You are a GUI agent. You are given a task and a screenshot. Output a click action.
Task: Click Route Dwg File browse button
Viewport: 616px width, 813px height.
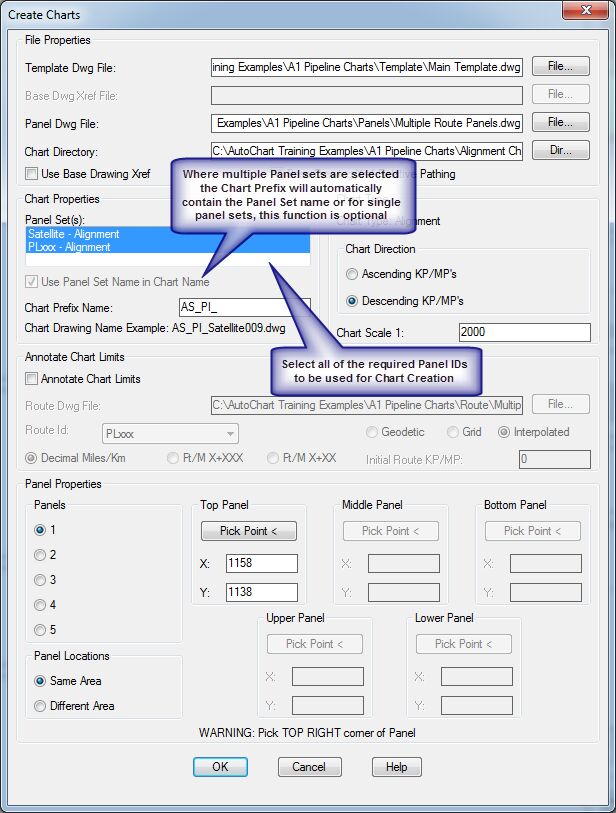pos(561,404)
